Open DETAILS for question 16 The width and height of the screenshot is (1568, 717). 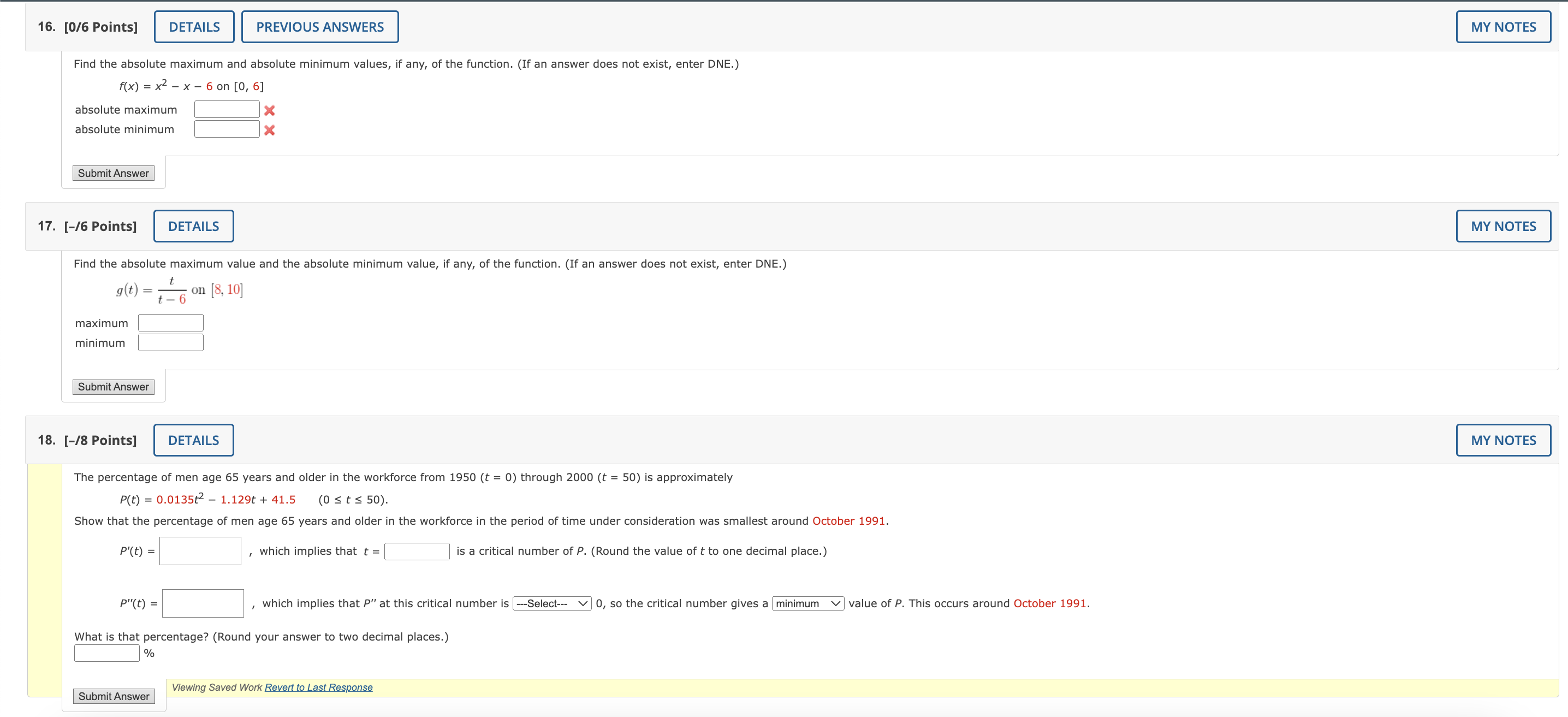click(x=194, y=27)
